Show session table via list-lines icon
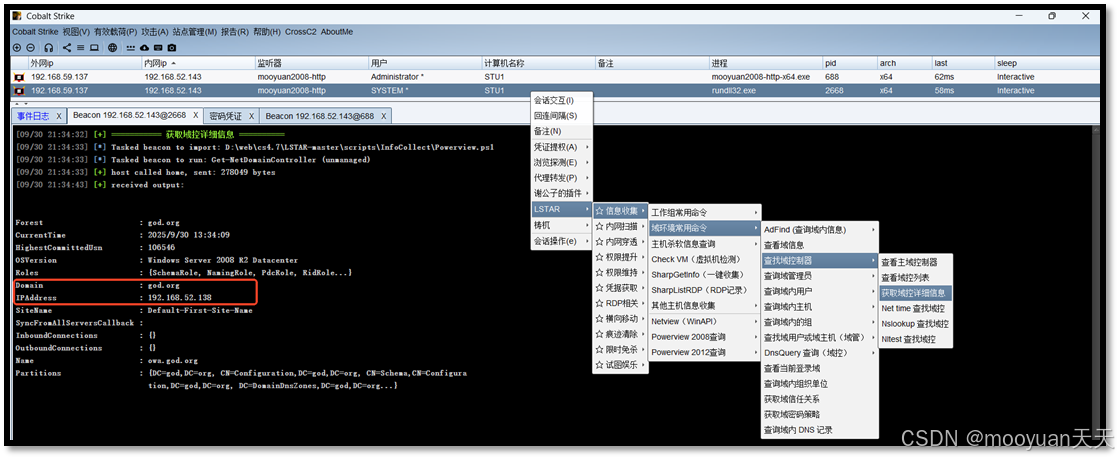This screenshot has height=459, width=1119. pyautogui.click(x=80, y=48)
